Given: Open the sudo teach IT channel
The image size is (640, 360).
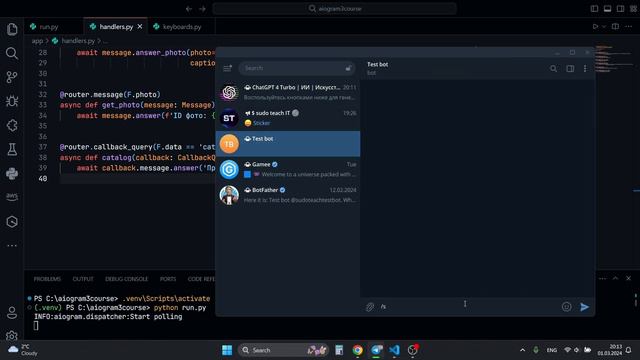Looking at the screenshot, I should [288, 118].
